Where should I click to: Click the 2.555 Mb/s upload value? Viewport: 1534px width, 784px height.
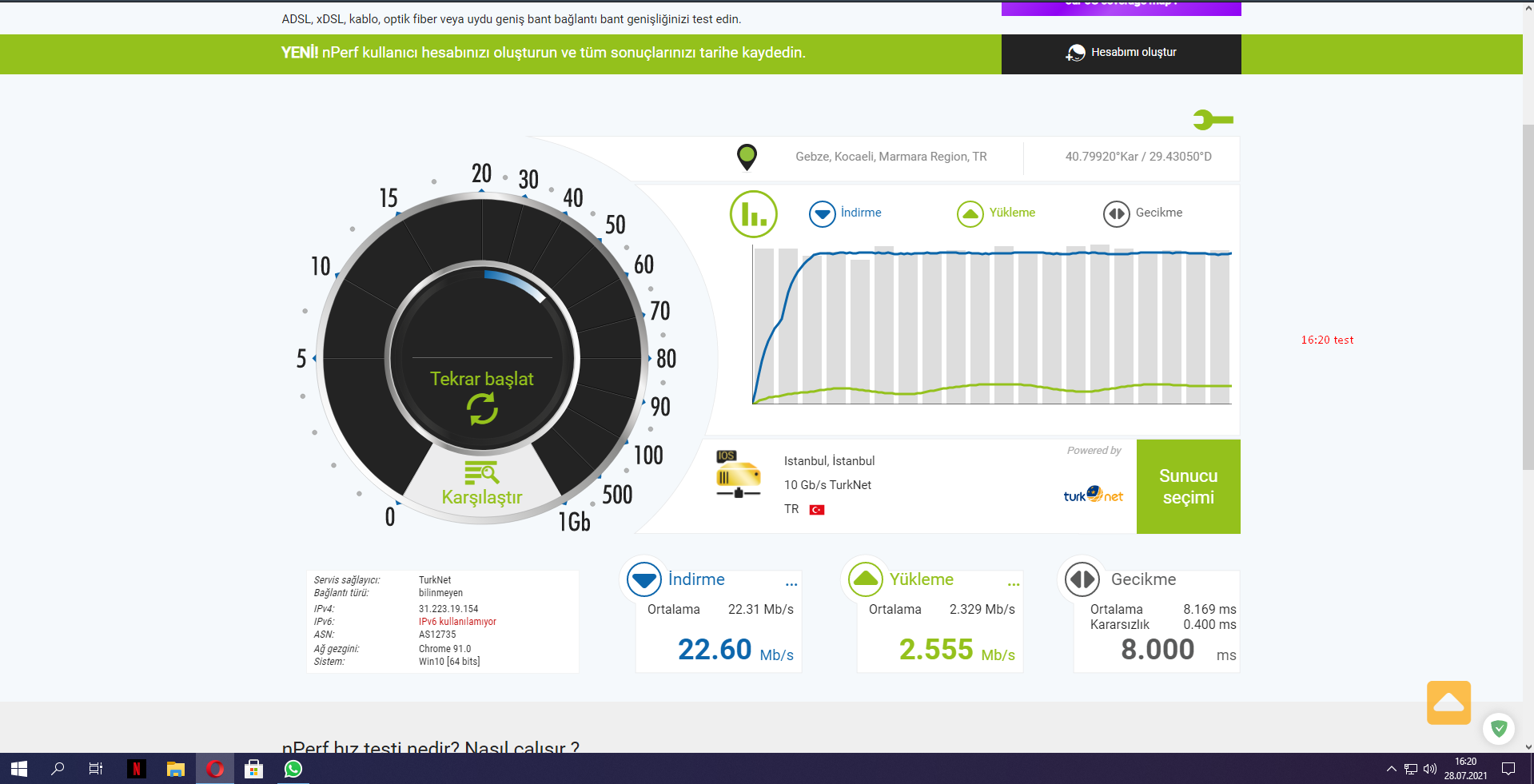pyautogui.click(x=957, y=650)
